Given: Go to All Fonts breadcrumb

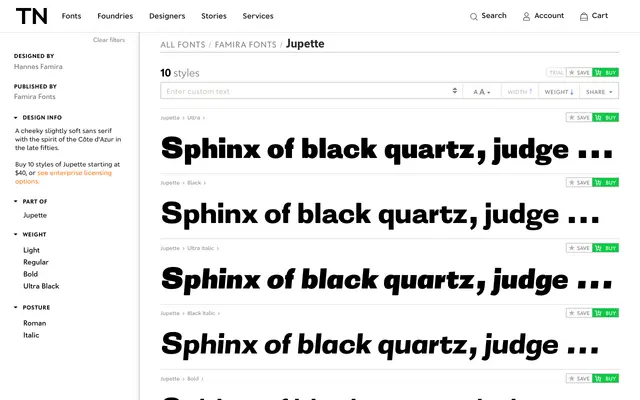Looking at the screenshot, I should (182, 44).
